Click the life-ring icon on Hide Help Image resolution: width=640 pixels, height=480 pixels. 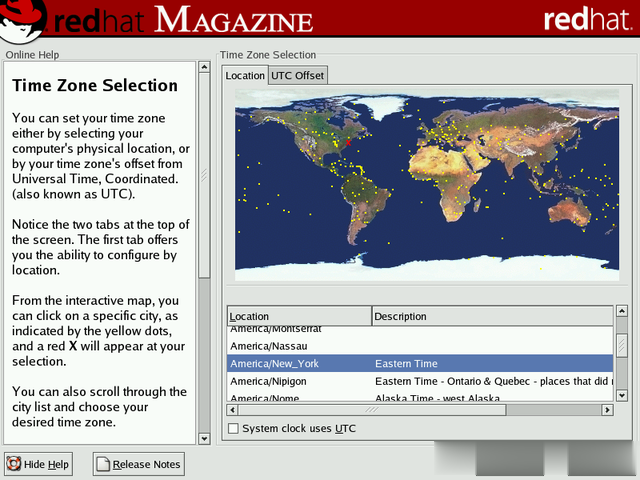pos(13,464)
